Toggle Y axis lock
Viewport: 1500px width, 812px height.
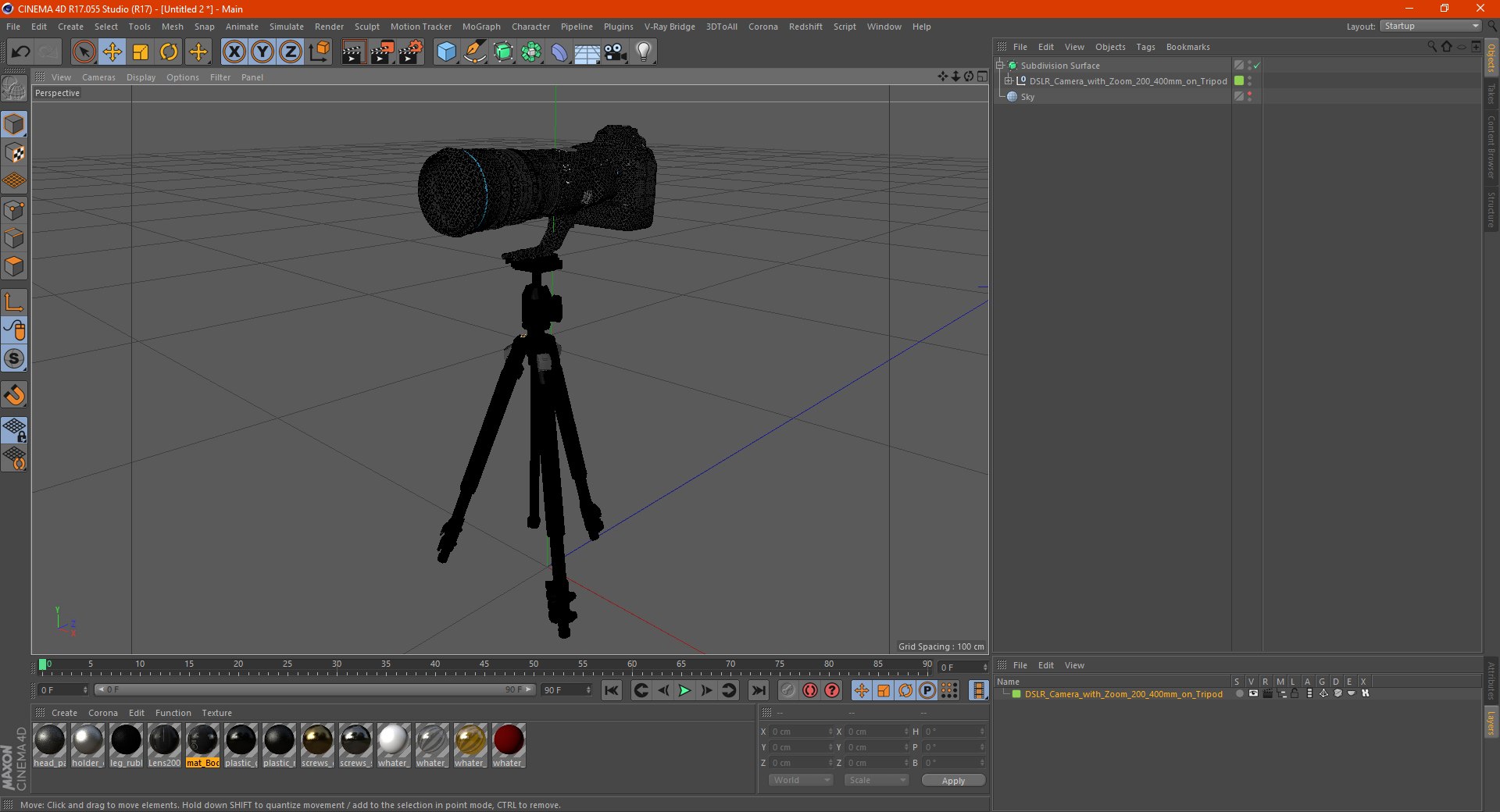(x=262, y=52)
